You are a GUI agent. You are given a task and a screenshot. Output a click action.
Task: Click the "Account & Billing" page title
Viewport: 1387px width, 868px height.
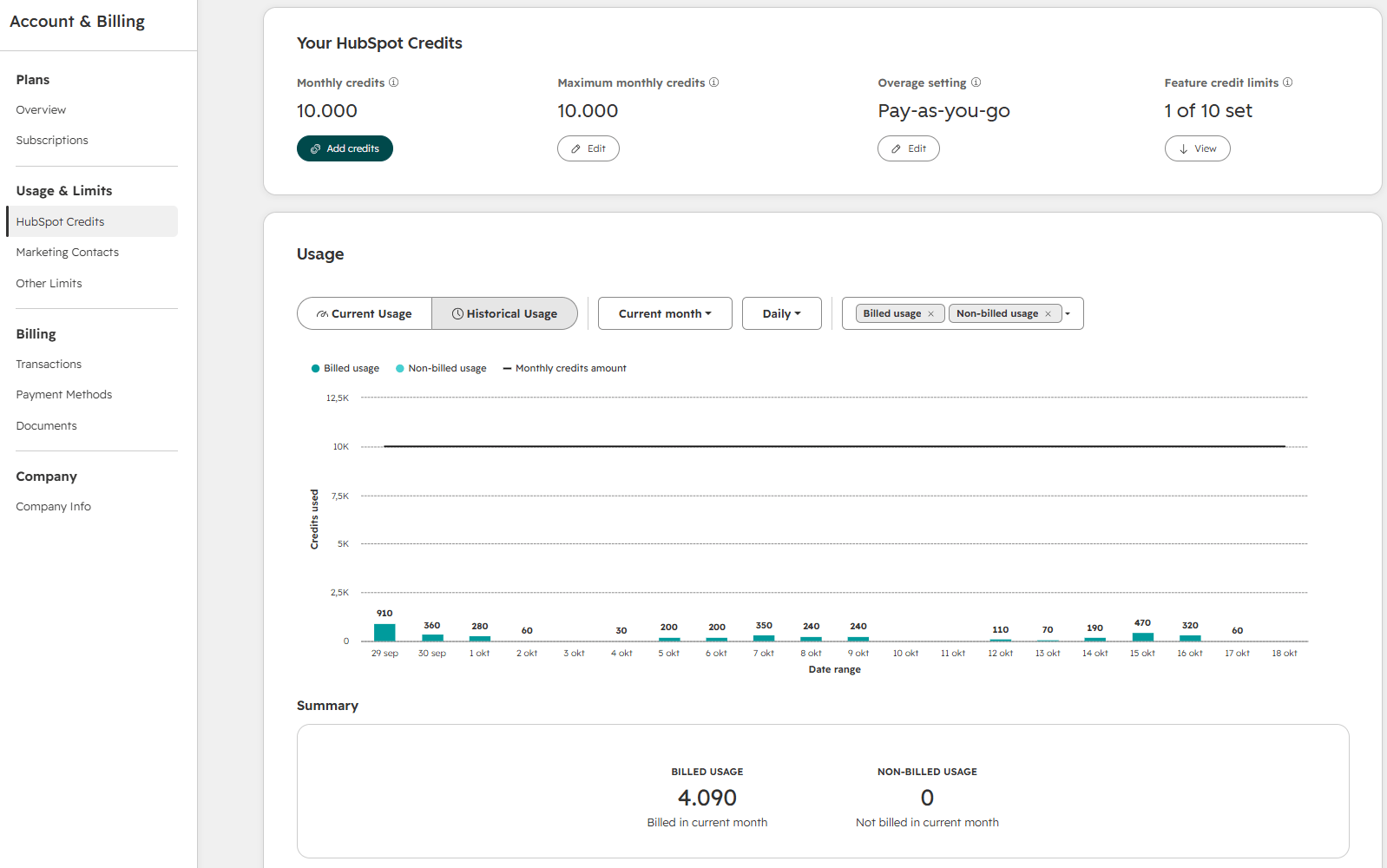pos(77,22)
